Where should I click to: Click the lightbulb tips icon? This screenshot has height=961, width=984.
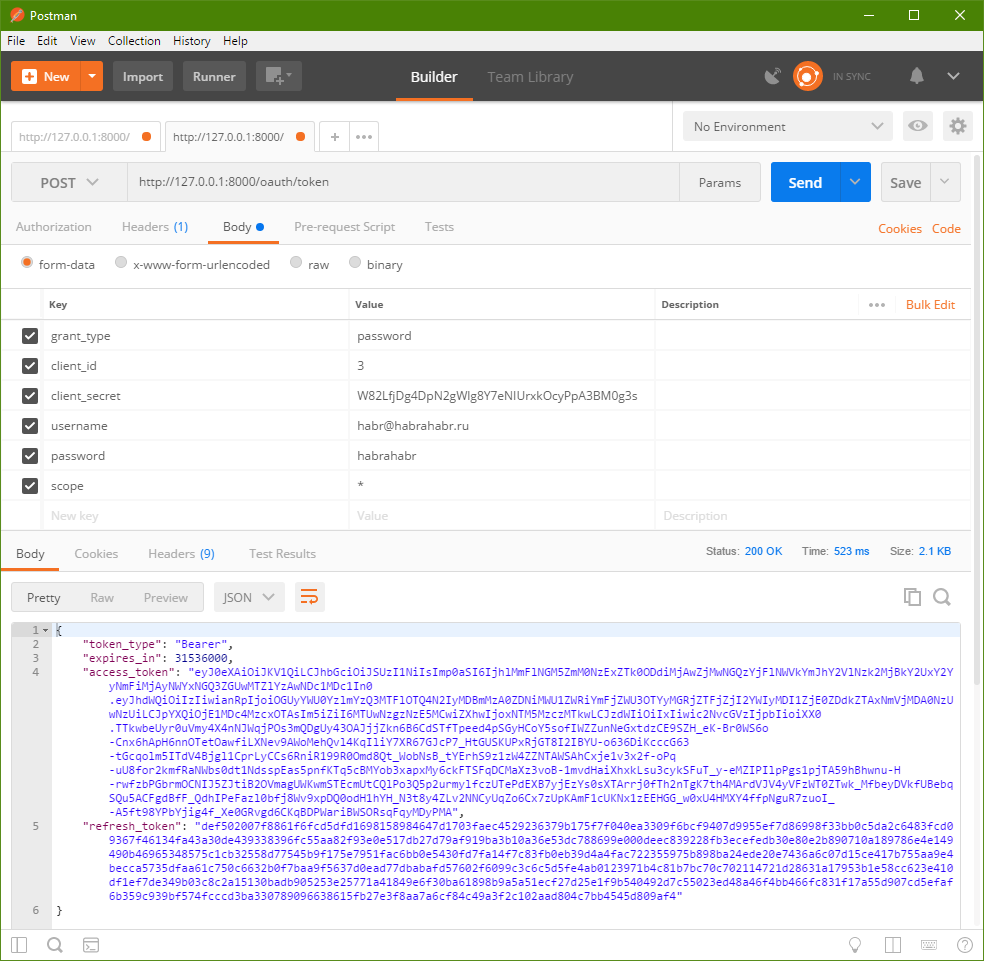[x=855, y=945]
